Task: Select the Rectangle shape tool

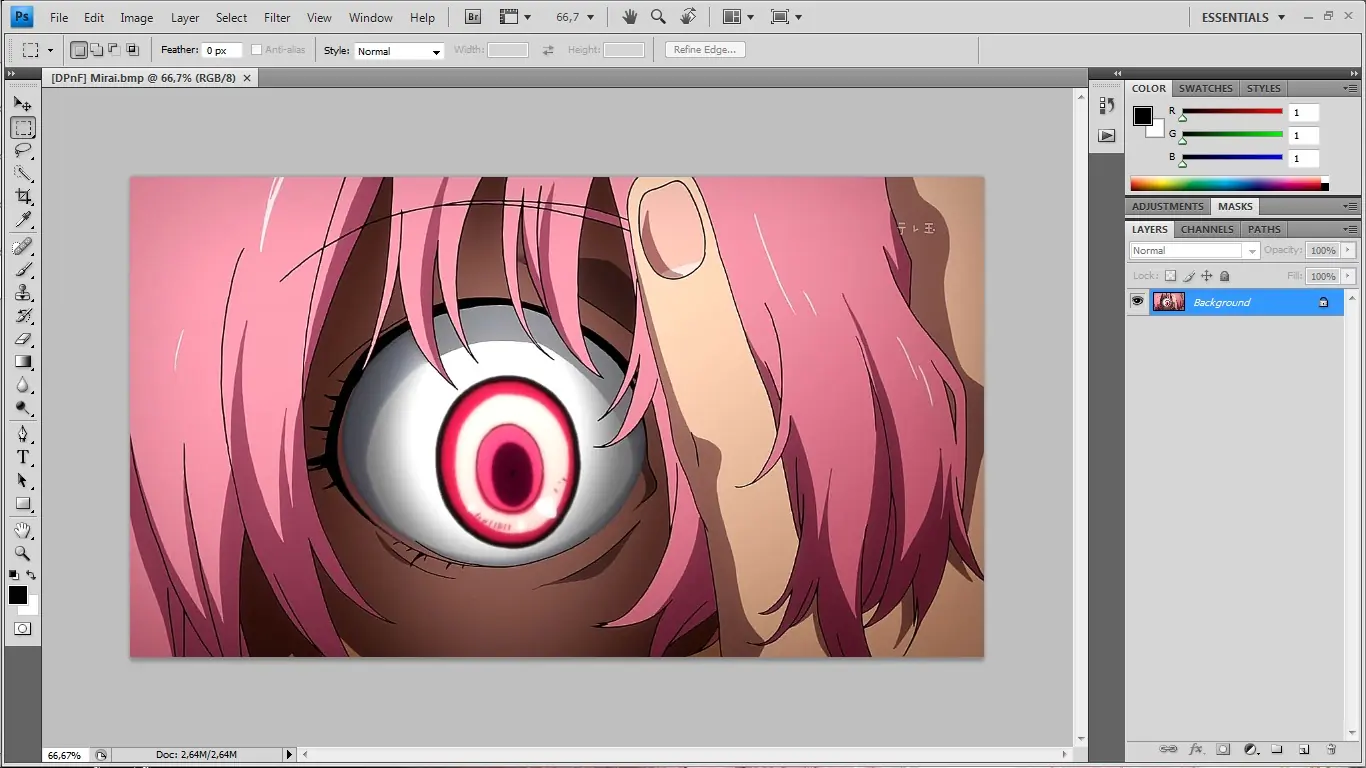Action: (22, 503)
